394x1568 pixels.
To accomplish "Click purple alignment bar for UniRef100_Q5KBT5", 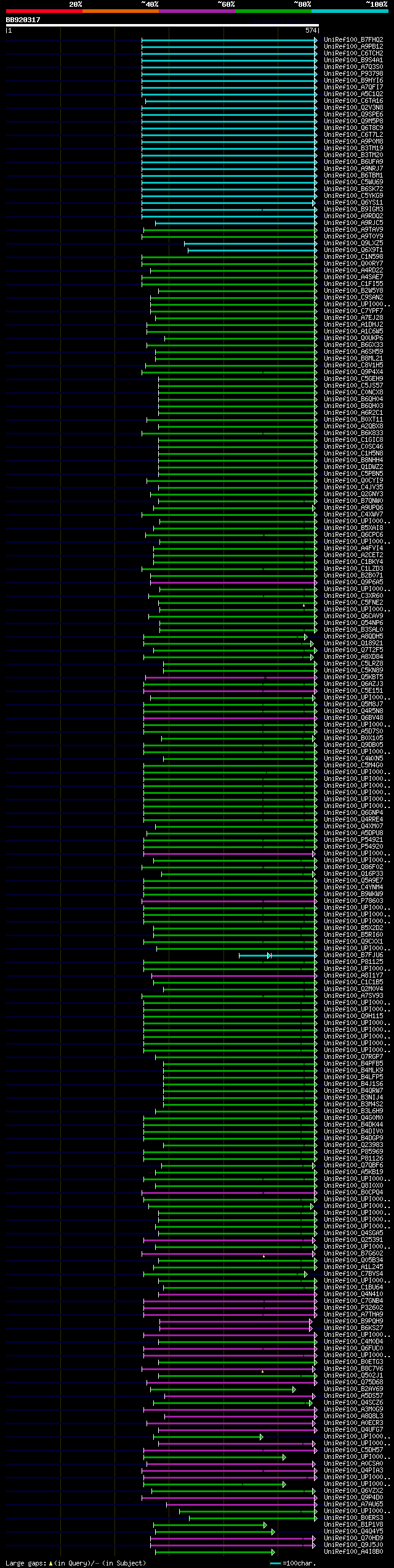I will pos(231,677).
